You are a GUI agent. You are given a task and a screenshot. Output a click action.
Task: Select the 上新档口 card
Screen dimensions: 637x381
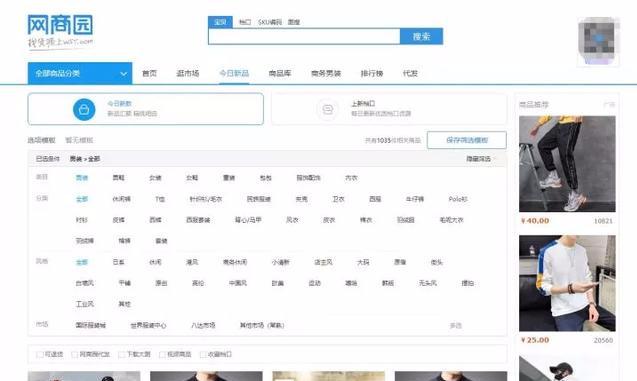pyautogui.click(x=389, y=109)
